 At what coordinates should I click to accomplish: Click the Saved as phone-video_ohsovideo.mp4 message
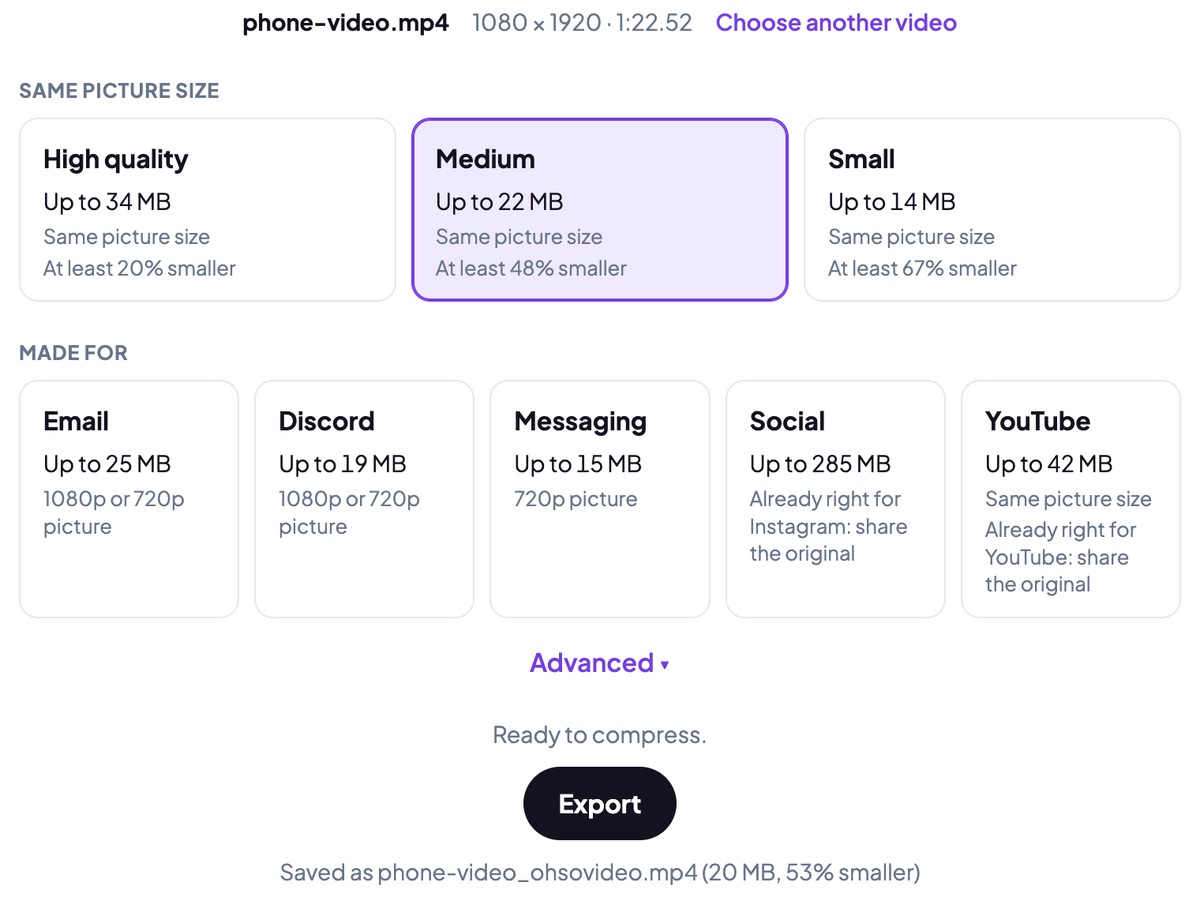[x=600, y=872]
